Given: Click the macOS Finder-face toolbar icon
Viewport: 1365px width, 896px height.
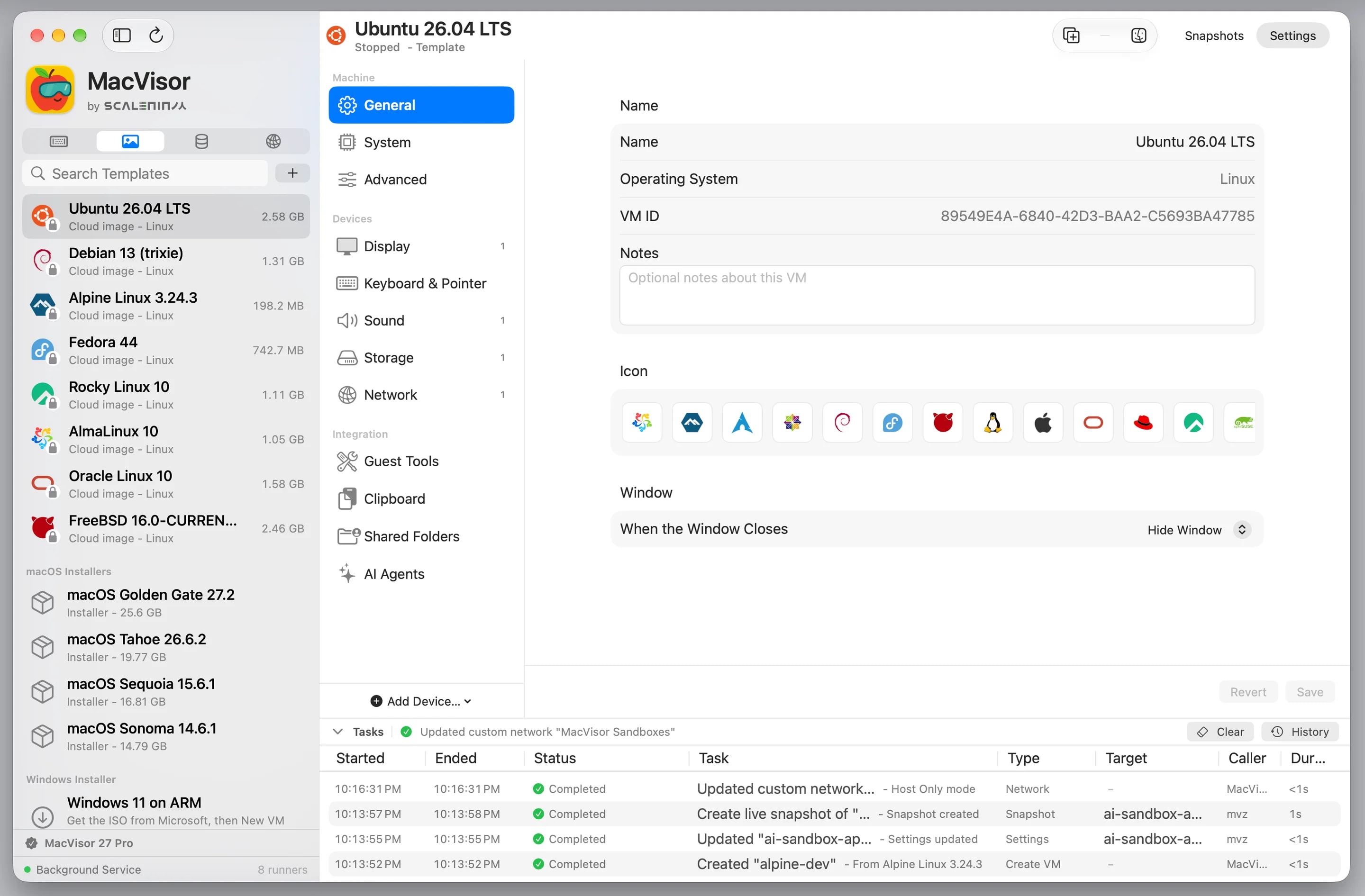Looking at the screenshot, I should coord(1138,36).
